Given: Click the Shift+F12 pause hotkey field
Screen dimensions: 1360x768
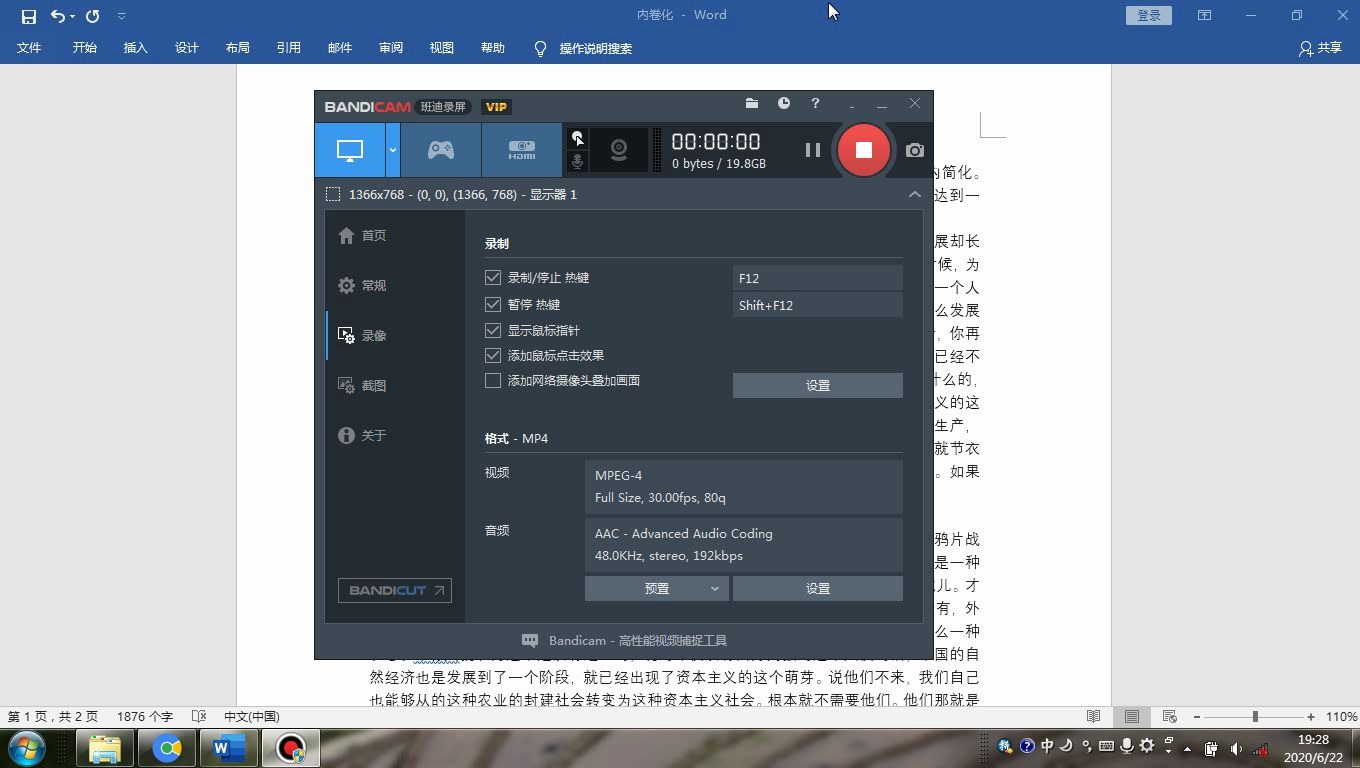Looking at the screenshot, I should click(x=818, y=305).
